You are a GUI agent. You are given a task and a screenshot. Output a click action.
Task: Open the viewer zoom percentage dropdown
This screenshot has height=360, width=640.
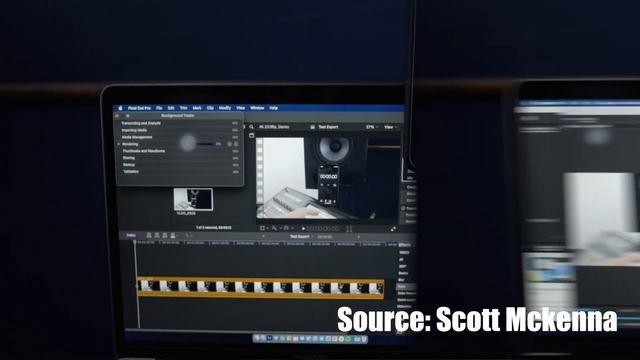(x=371, y=127)
